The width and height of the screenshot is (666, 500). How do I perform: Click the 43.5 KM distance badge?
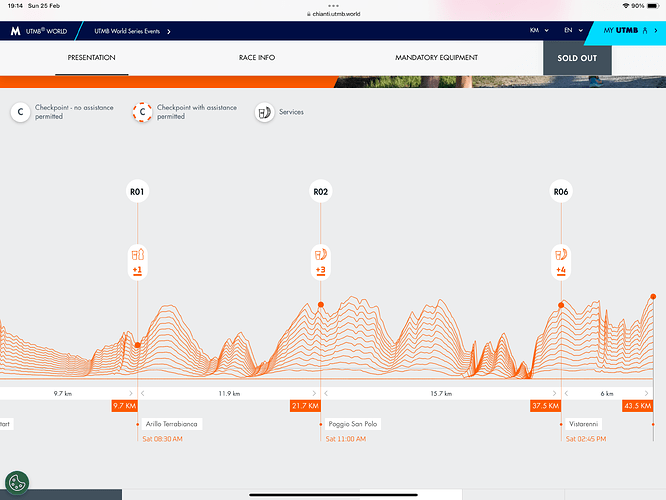coord(638,406)
